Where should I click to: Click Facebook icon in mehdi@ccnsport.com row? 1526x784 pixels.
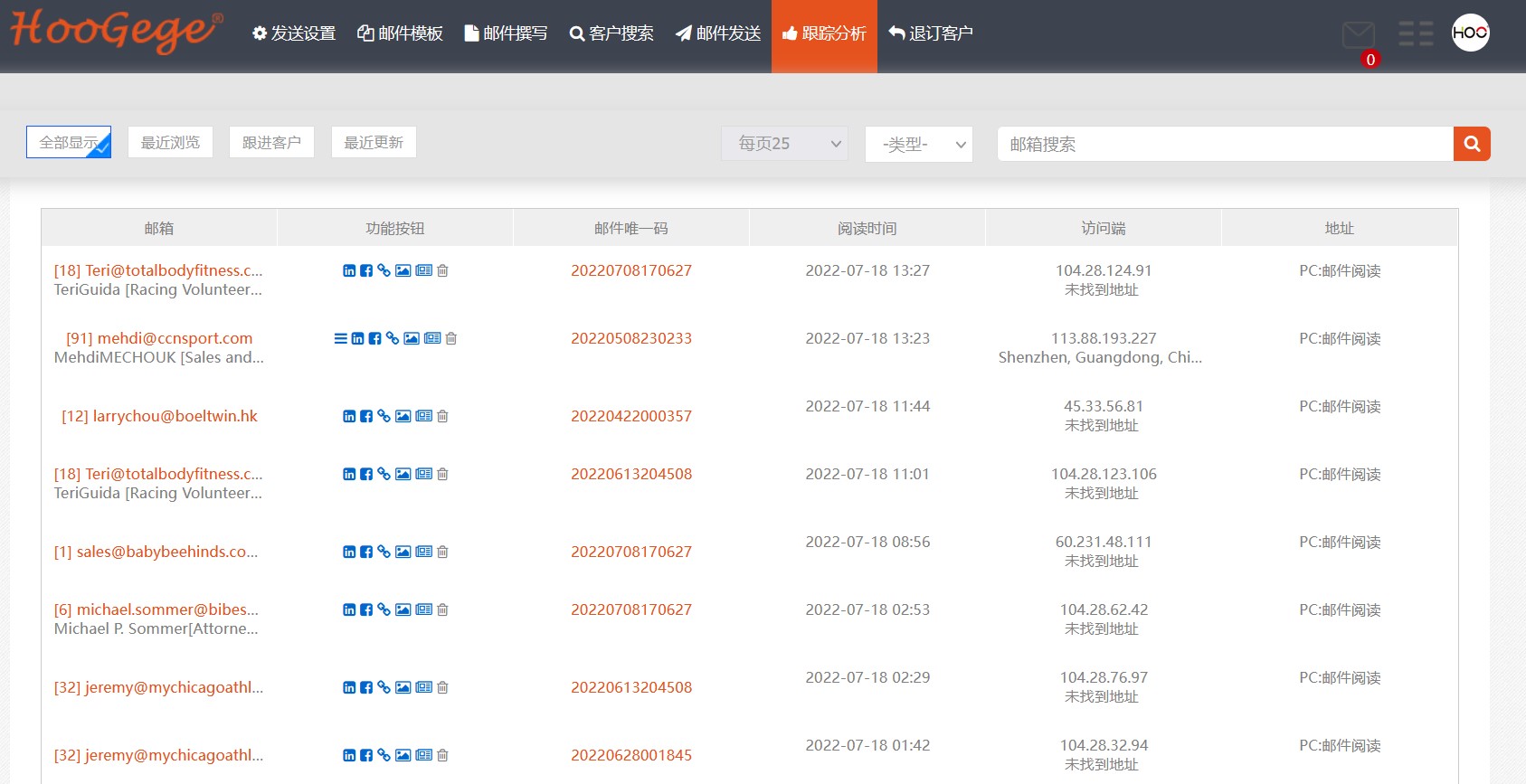(374, 338)
